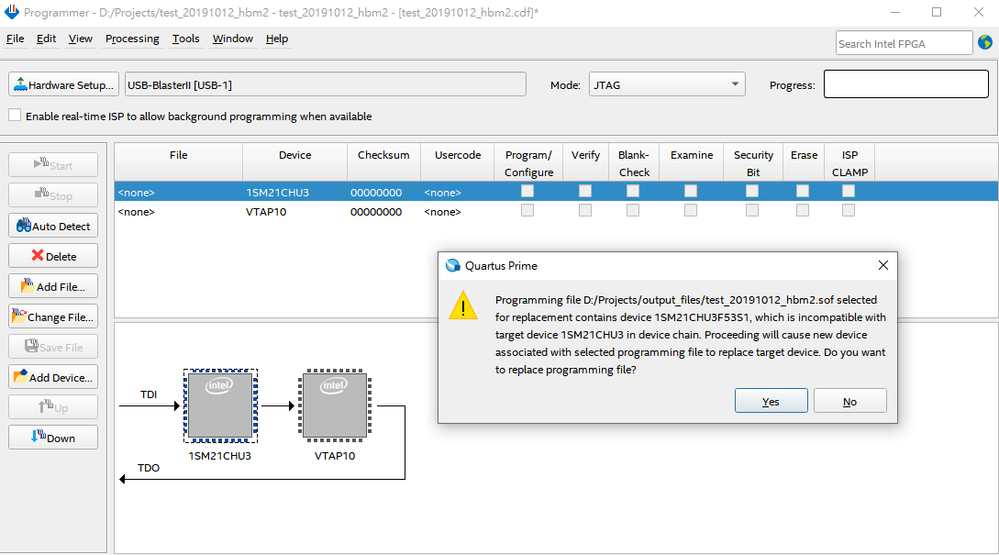Click Change File button
This screenshot has width=999, height=555.
[53, 317]
